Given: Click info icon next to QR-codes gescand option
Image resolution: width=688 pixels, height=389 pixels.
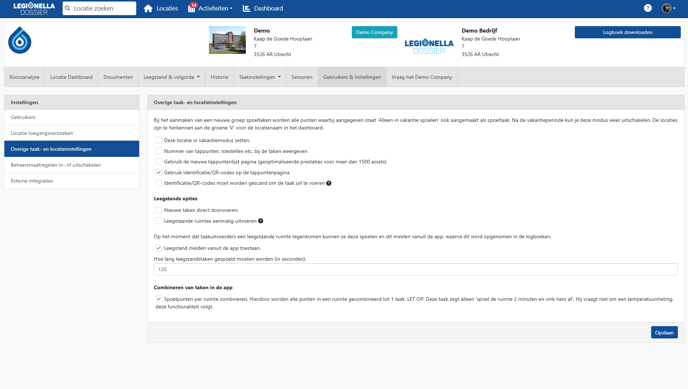Looking at the screenshot, I should pos(329,183).
